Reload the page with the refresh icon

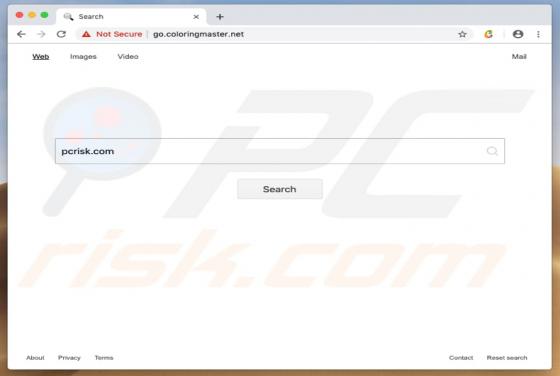coord(61,34)
